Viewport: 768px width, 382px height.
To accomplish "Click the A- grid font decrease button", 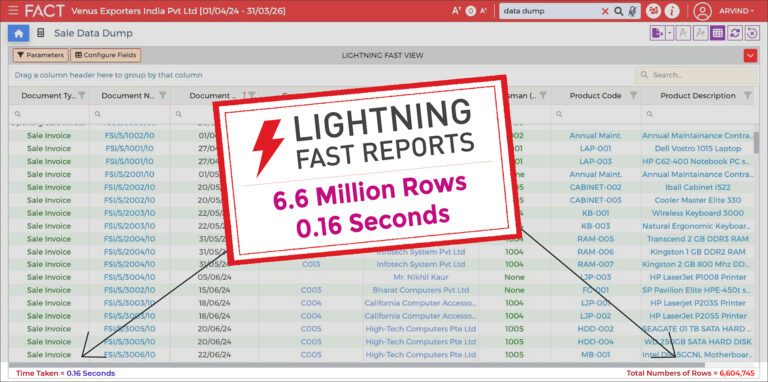I will (x=683, y=33).
